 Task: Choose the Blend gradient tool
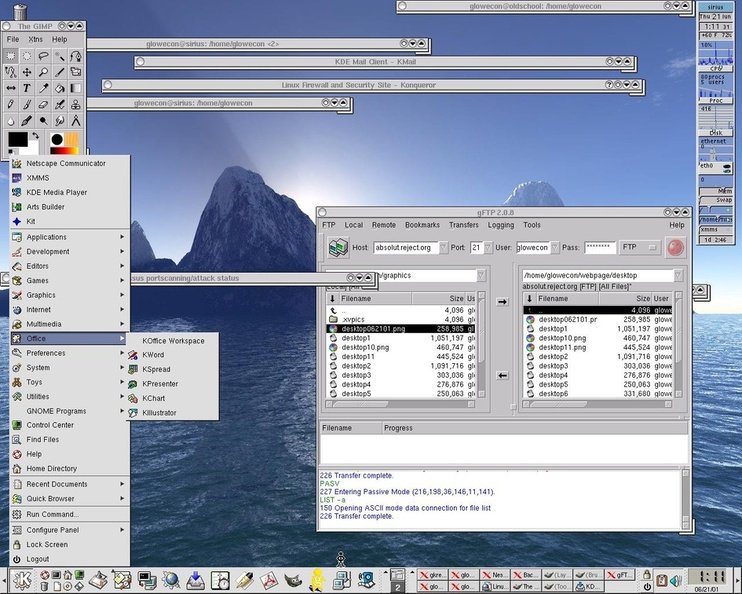[x=75, y=88]
